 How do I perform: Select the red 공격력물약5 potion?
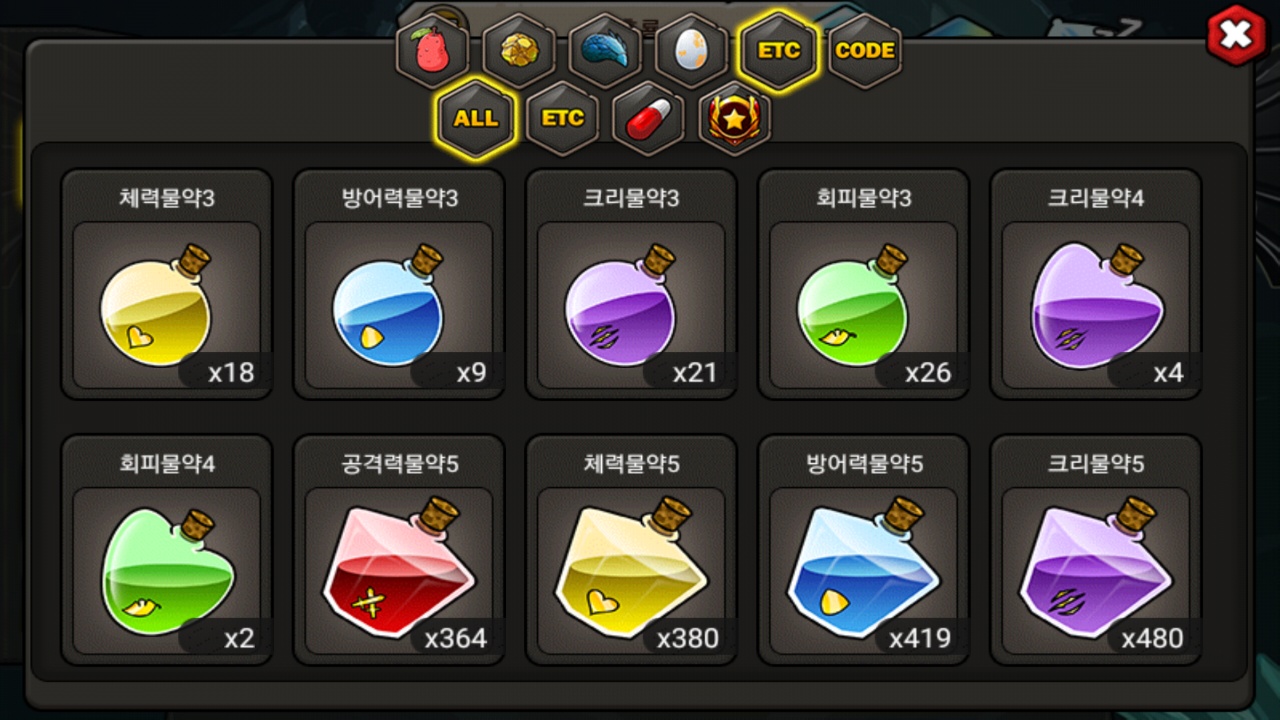pos(399,550)
